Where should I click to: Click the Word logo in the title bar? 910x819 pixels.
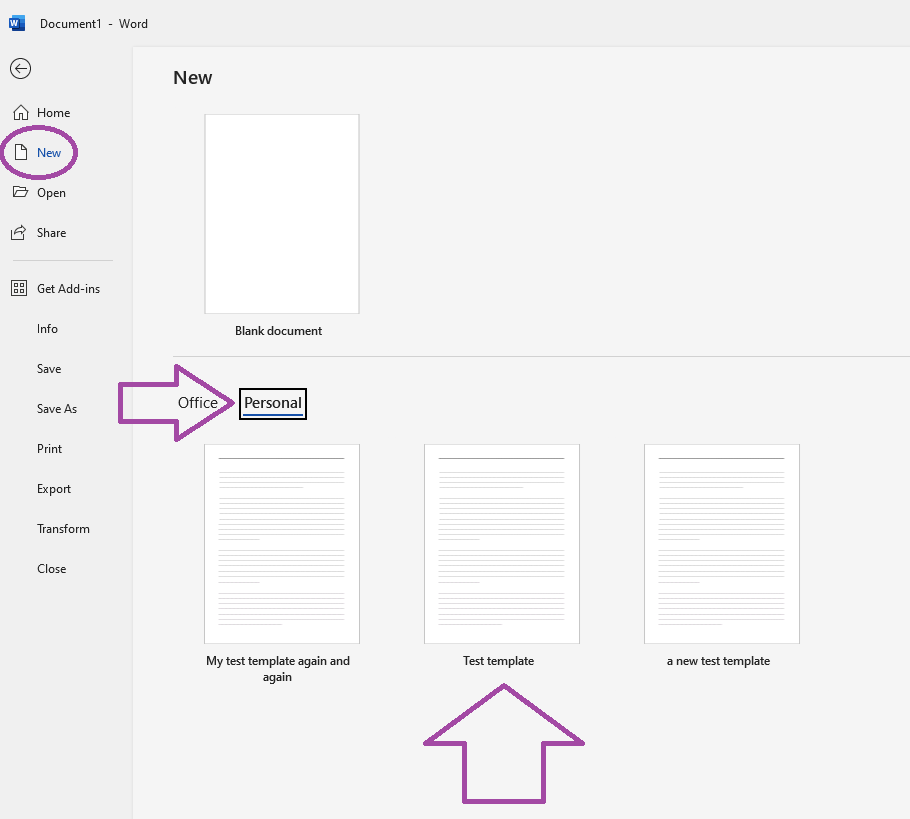tap(16, 22)
